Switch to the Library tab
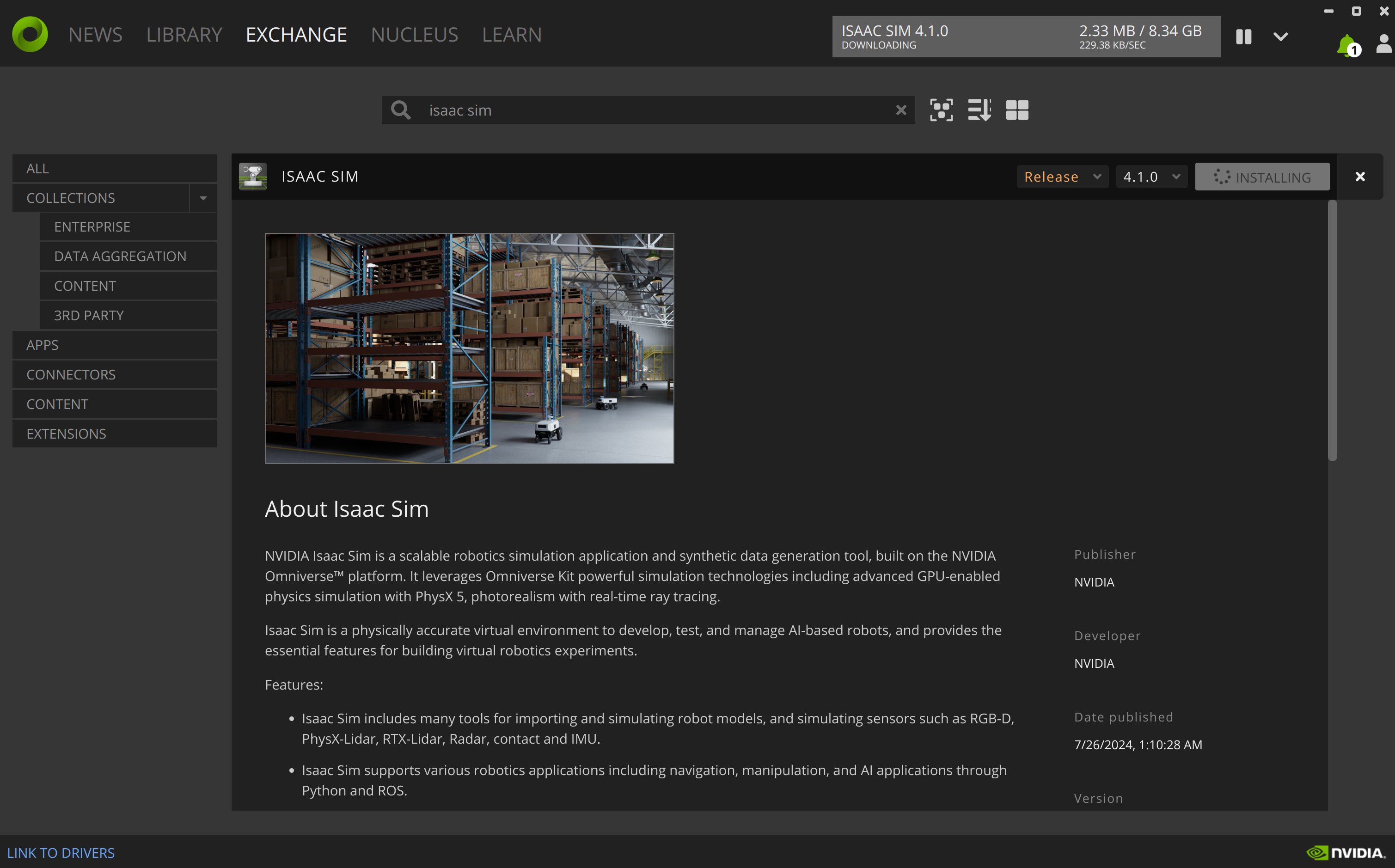This screenshot has width=1395, height=868. coord(184,35)
